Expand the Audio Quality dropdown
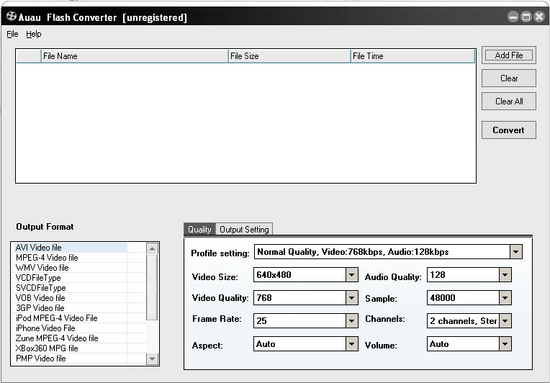Screen dimensions: 550x383 [x=505, y=275]
